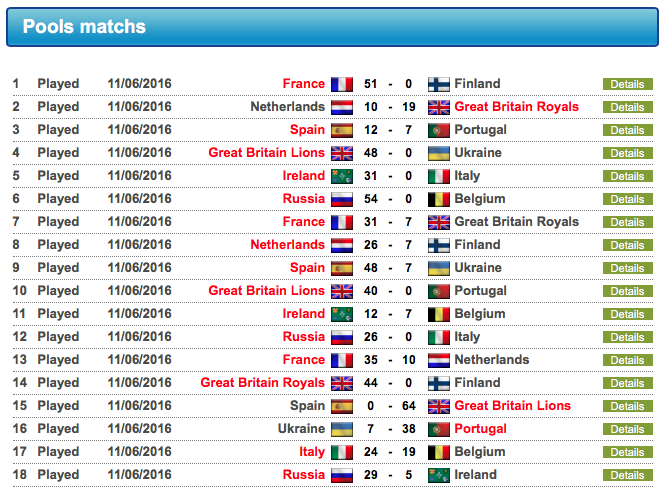663x493 pixels.
Task: Click Finland flag icon in match 1
Action: 438,84
